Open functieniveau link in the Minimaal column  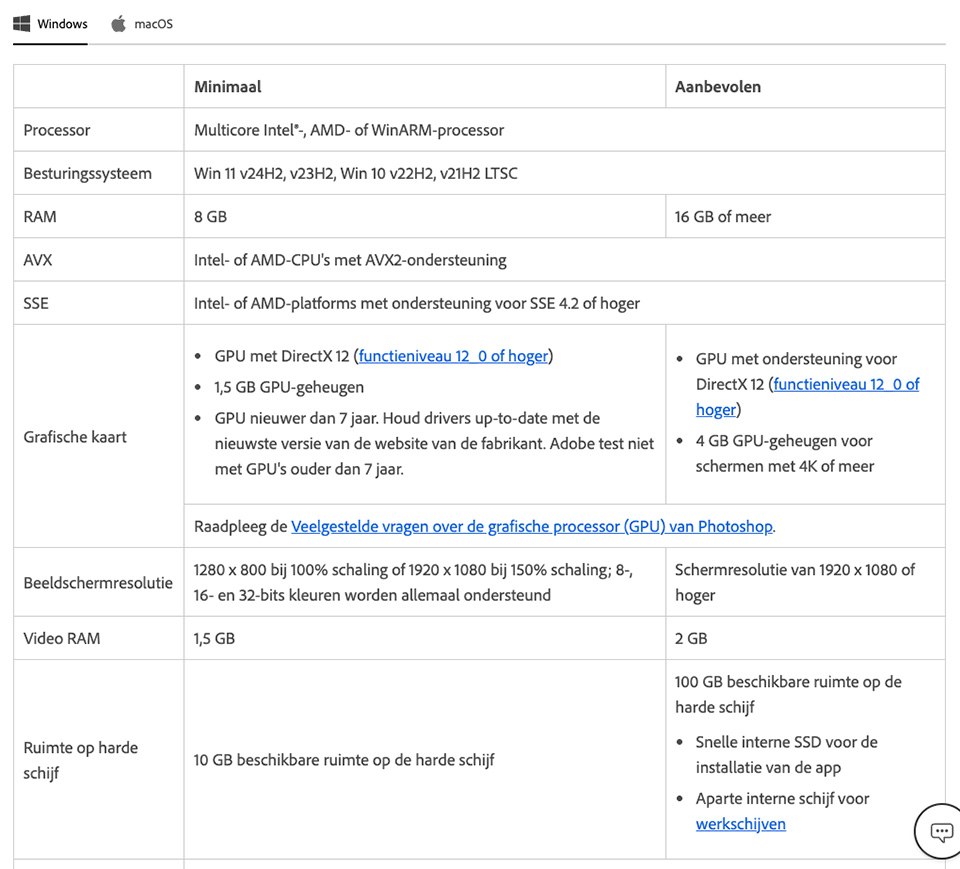coord(455,356)
